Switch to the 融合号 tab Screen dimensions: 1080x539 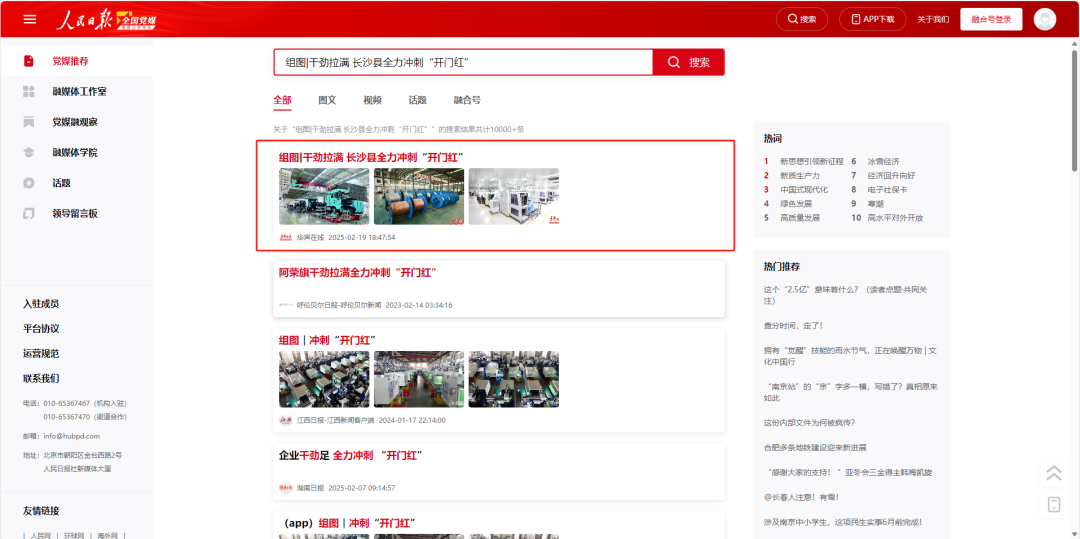click(x=467, y=100)
